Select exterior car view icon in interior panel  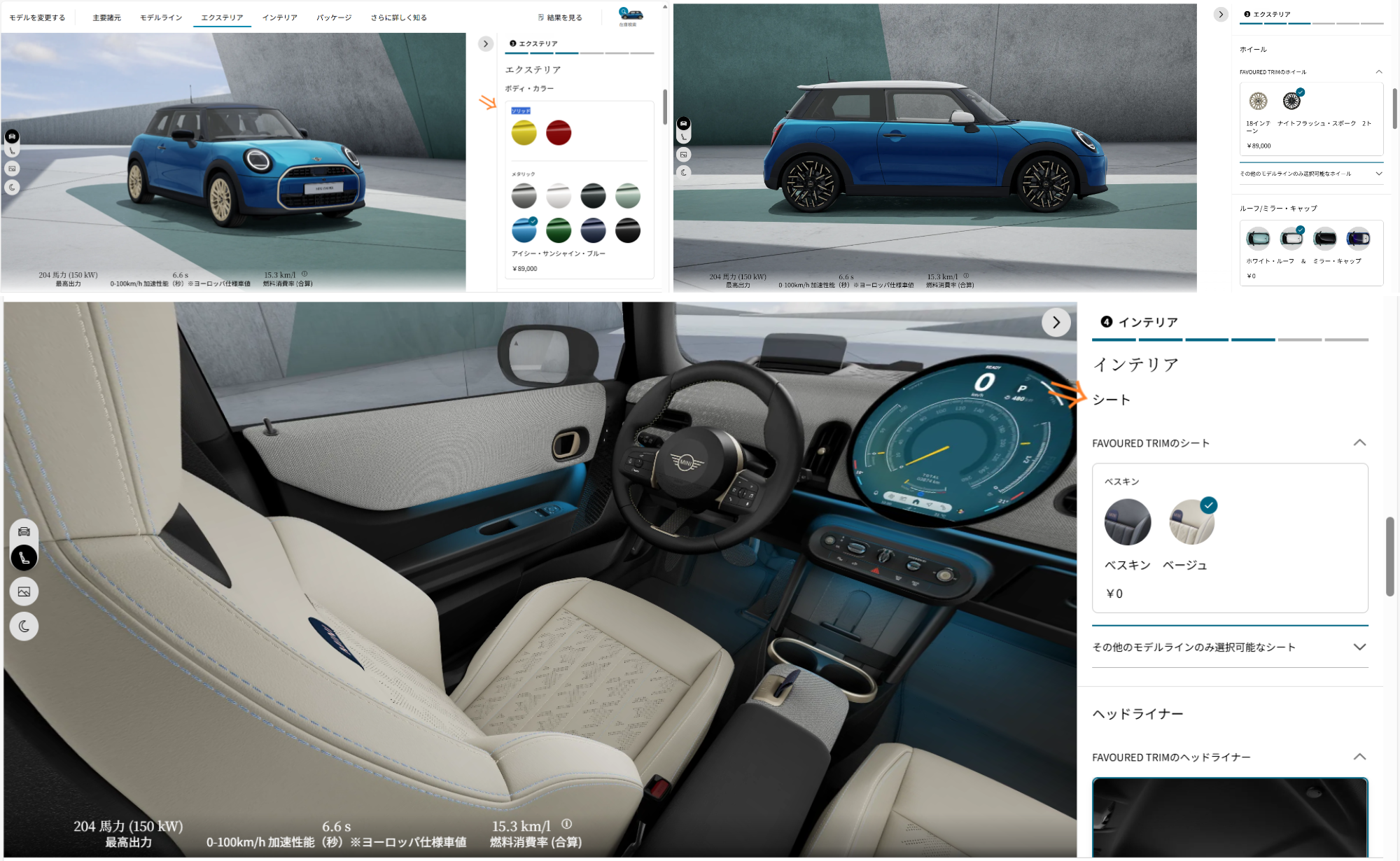24,531
